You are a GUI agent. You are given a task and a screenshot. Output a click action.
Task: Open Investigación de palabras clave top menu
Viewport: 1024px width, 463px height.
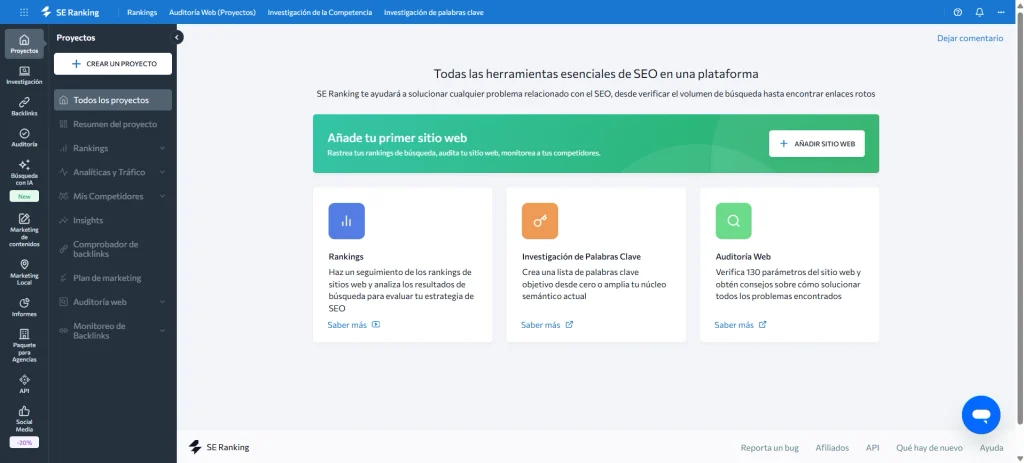coord(434,12)
